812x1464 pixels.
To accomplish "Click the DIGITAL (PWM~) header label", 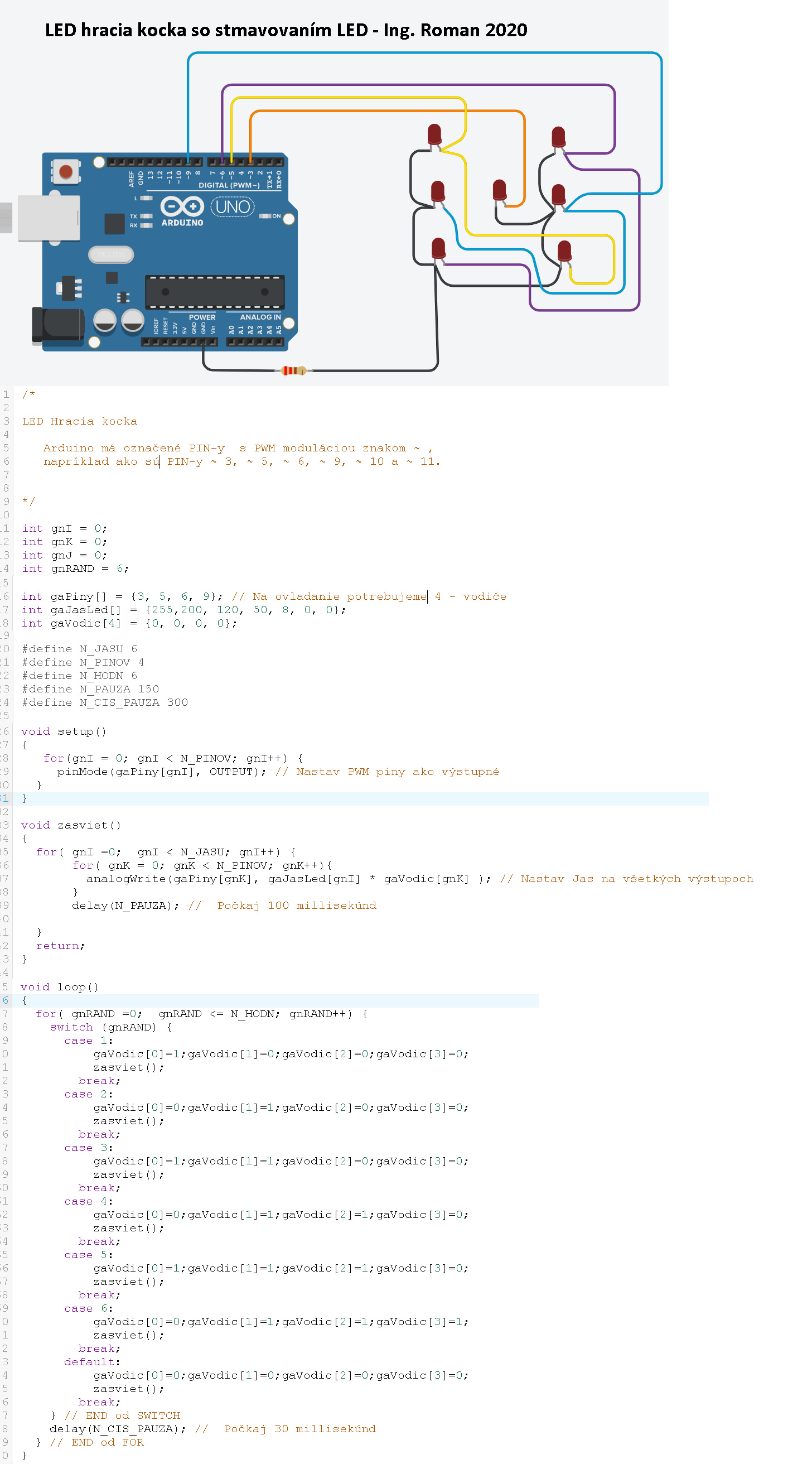I will click(x=229, y=185).
